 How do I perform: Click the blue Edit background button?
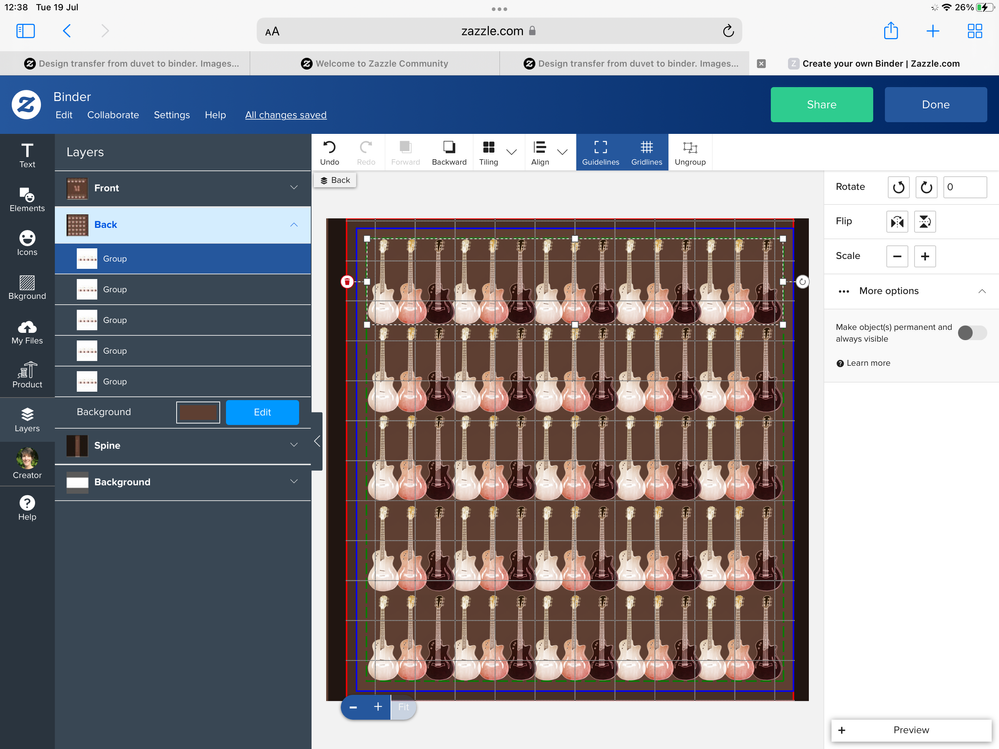coord(262,412)
